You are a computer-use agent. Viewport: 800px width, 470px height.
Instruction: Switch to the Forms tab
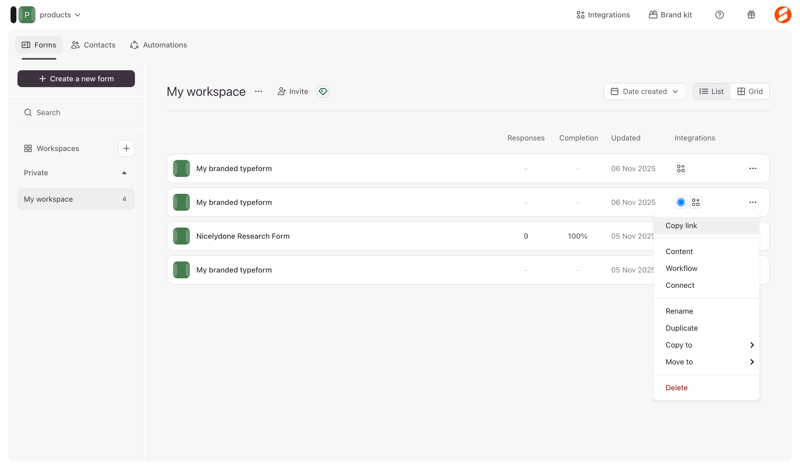pos(39,45)
